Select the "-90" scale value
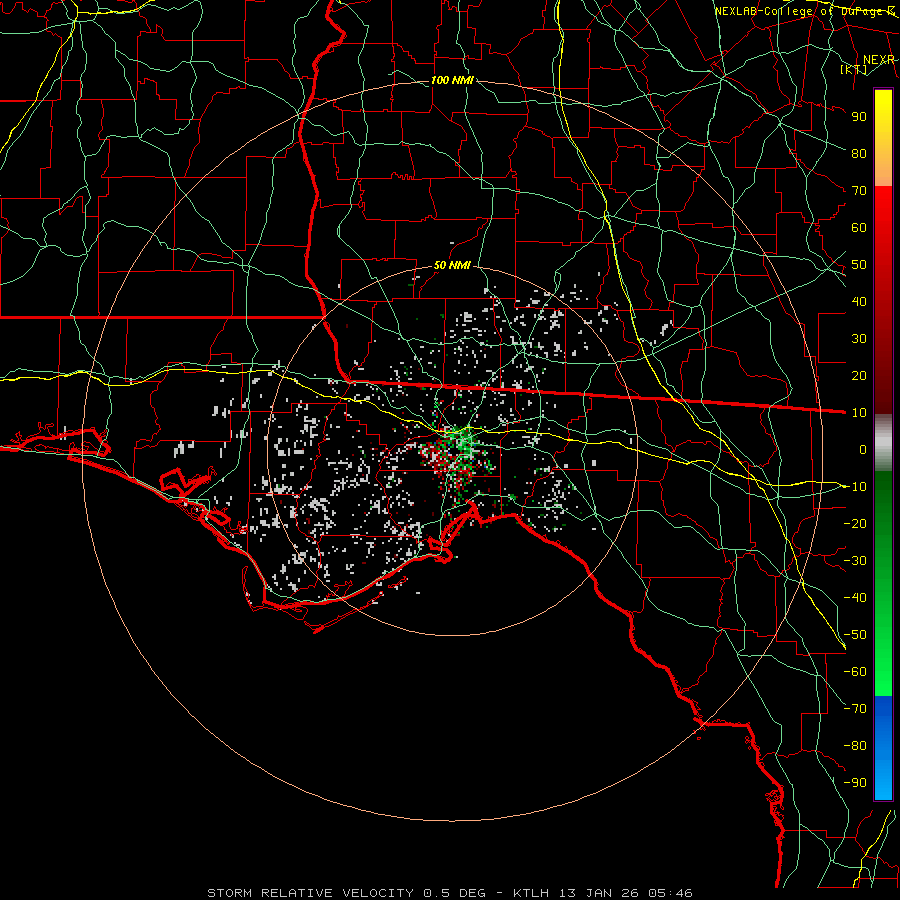 click(x=855, y=782)
